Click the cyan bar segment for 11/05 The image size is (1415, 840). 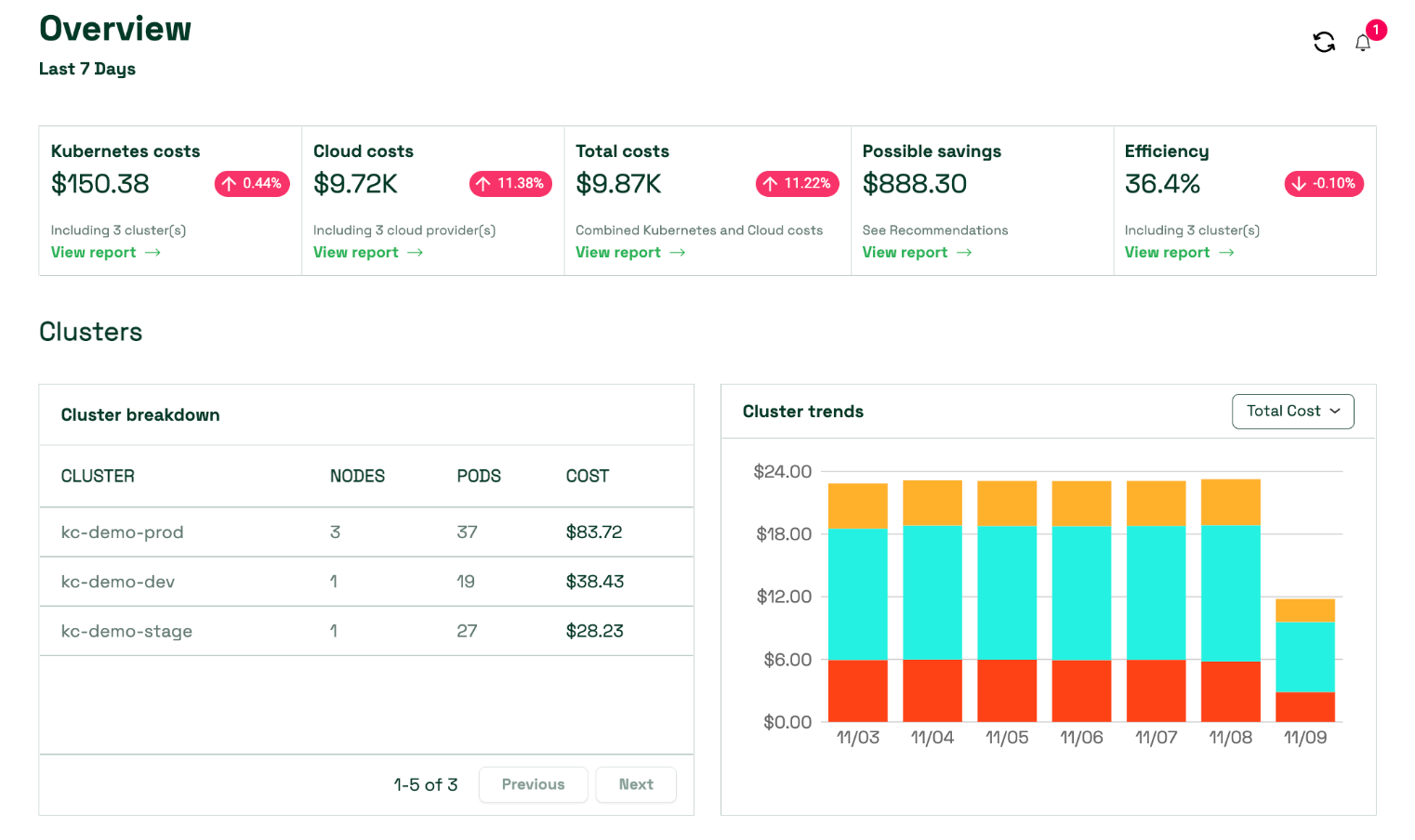click(1006, 592)
